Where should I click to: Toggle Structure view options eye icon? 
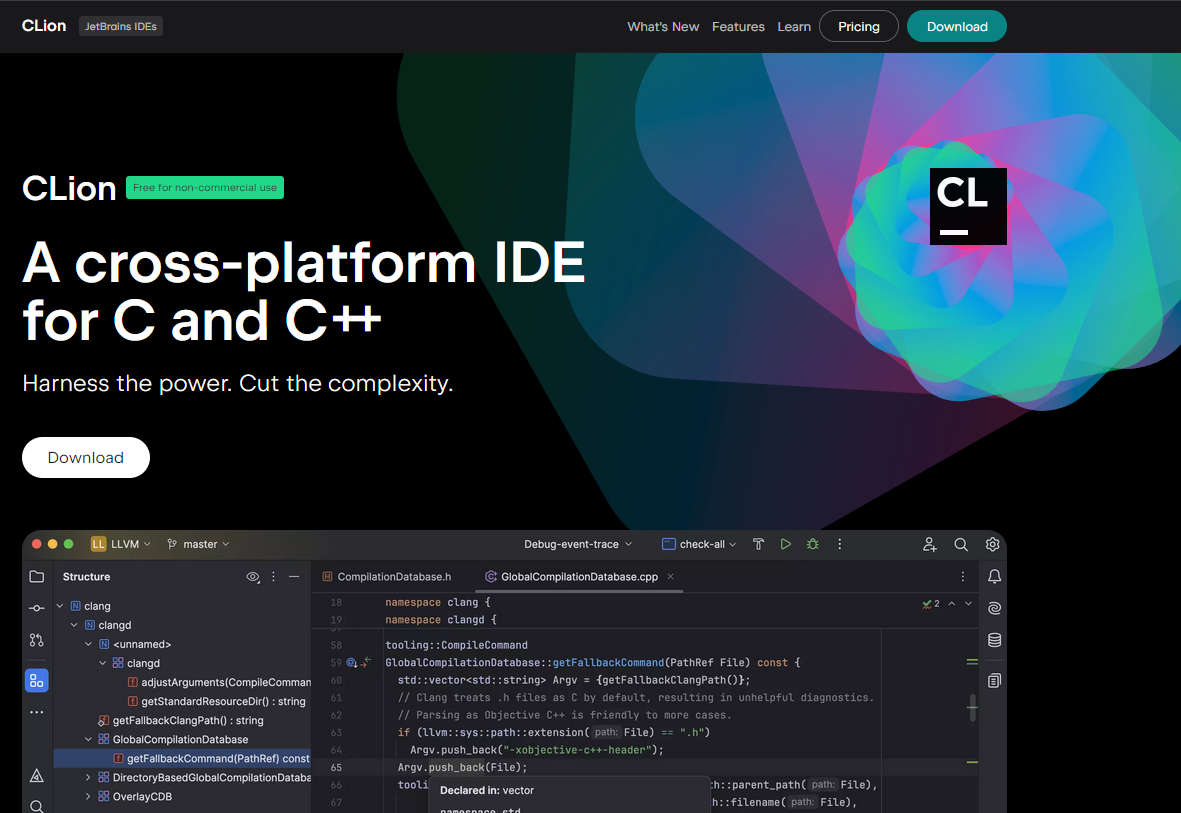[x=253, y=576]
